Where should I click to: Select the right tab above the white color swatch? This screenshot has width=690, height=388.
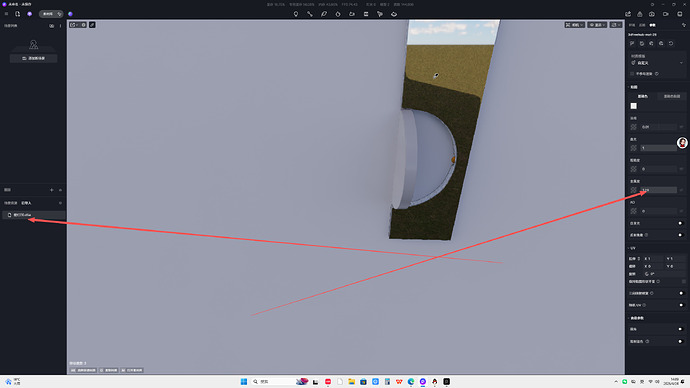pyautogui.click(x=672, y=96)
